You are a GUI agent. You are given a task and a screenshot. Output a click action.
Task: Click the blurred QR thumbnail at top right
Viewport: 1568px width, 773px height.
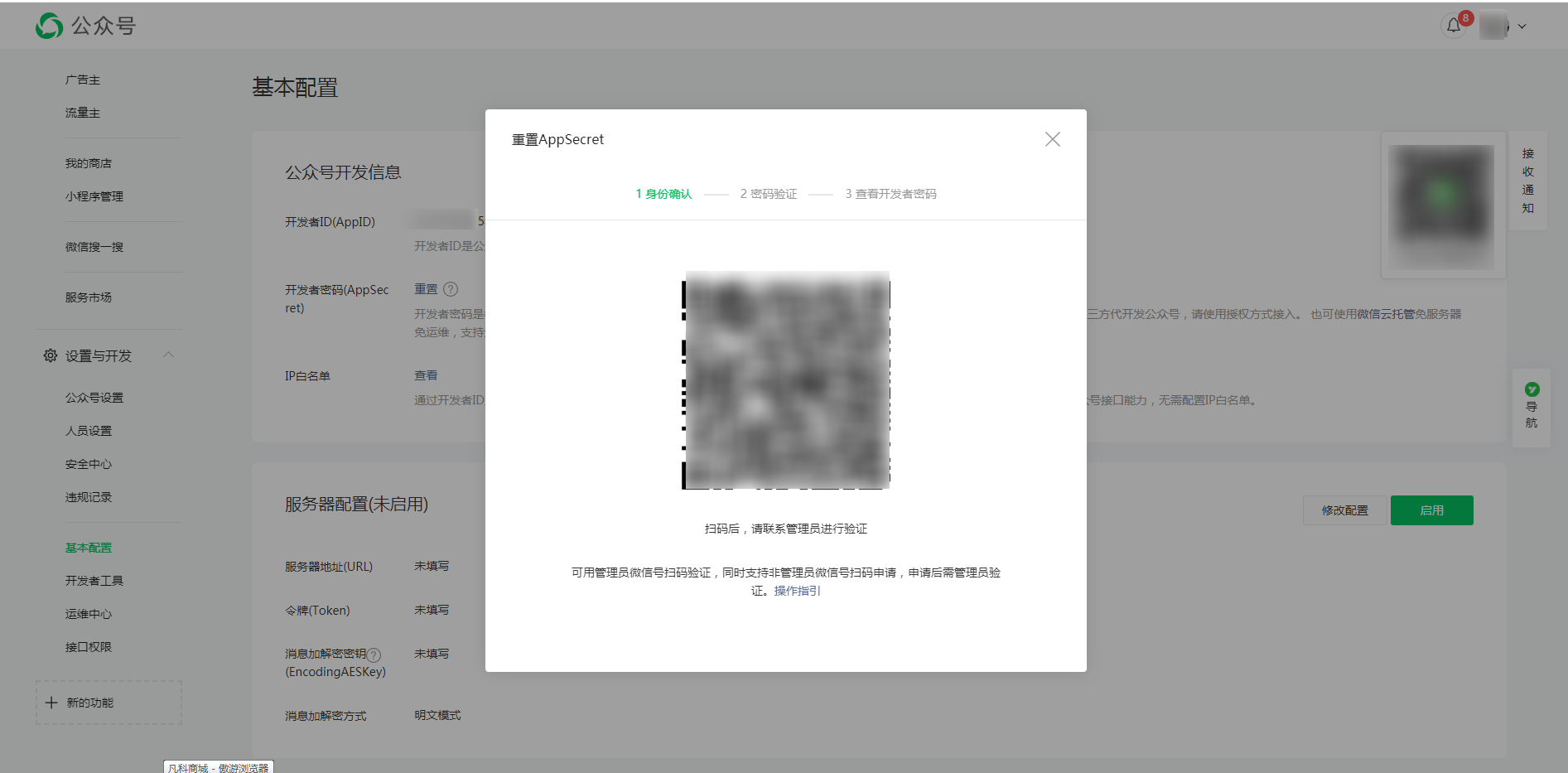coord(1443,205)
